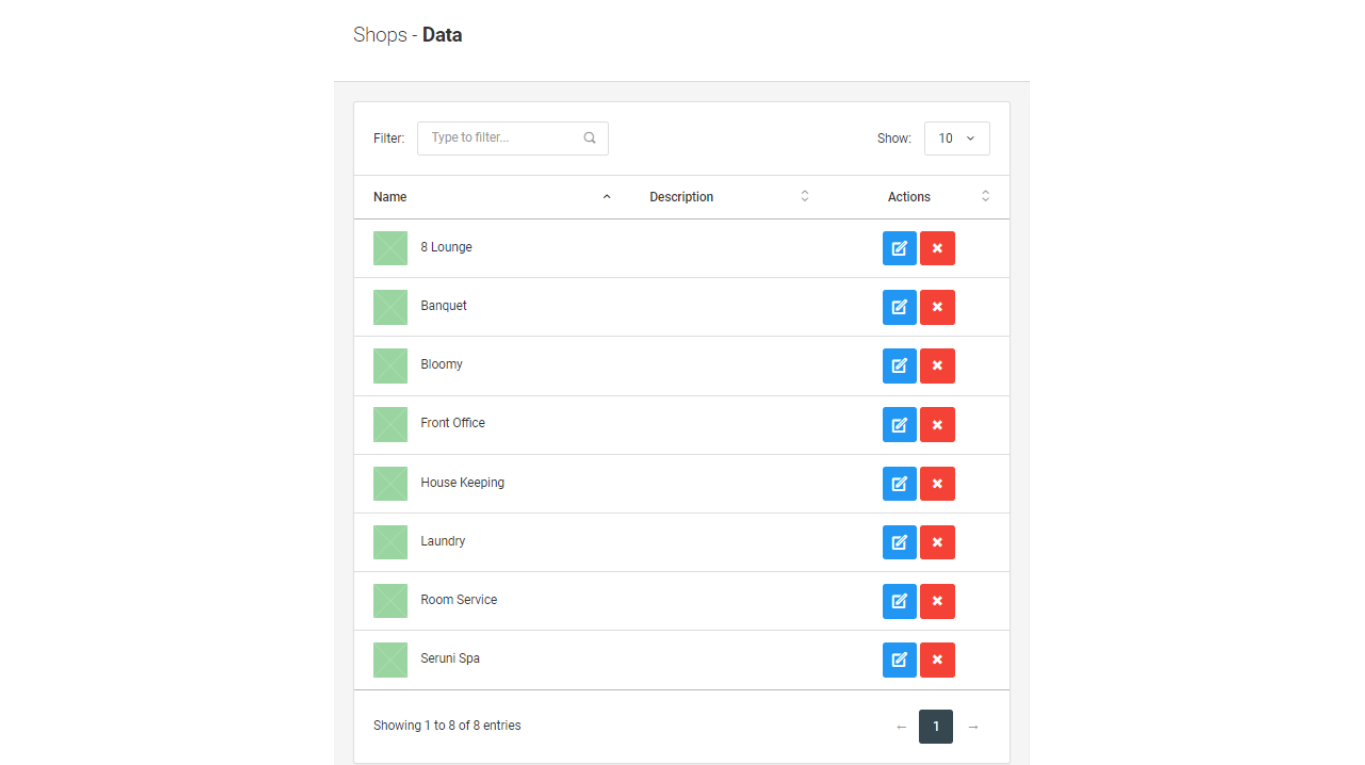The image size is (1365, 765).
Task: Click the Front Office name text
Action: click(x=452, y=423)
